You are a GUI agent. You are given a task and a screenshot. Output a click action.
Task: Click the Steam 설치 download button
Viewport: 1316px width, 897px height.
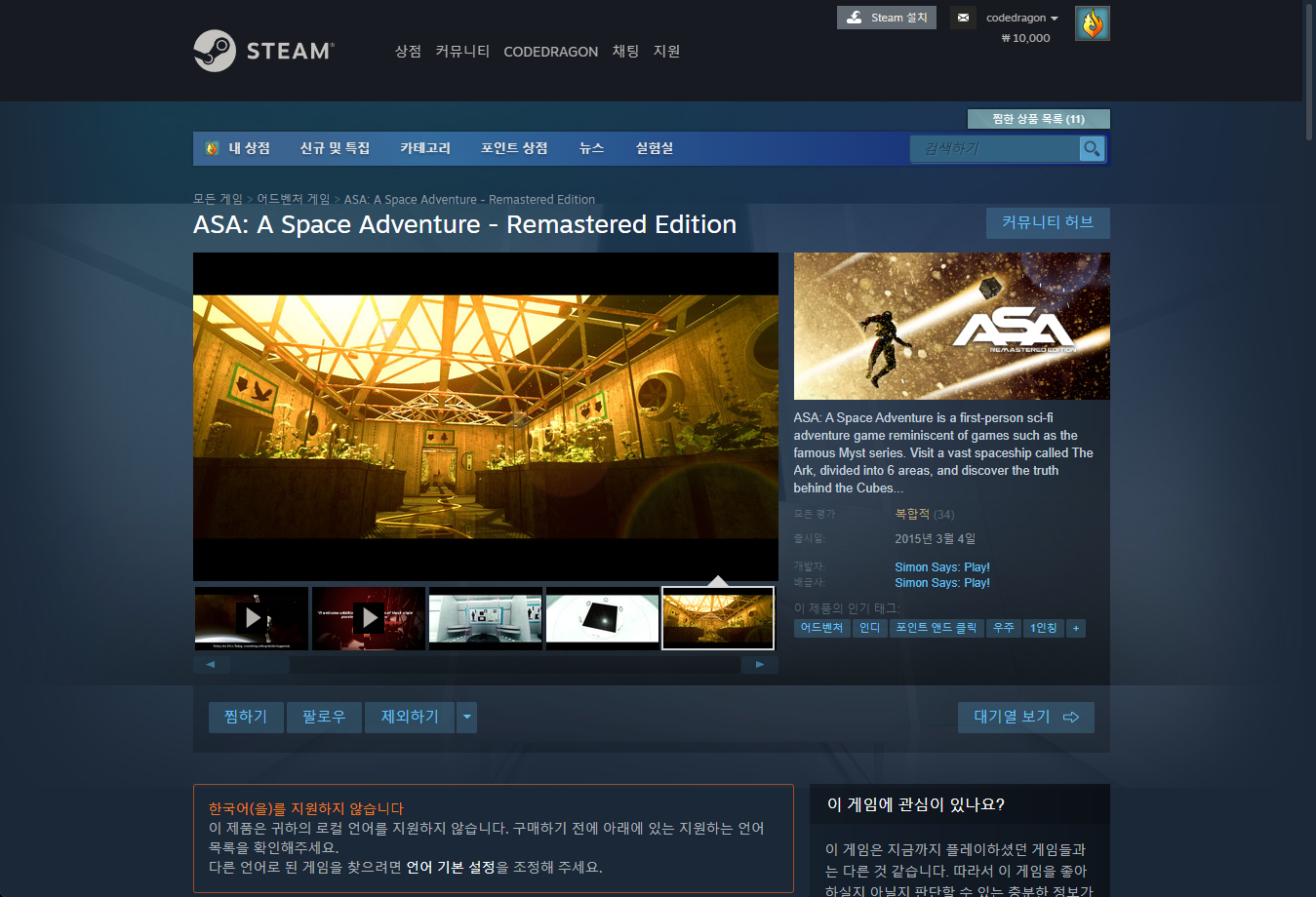[x=887, y=18]
